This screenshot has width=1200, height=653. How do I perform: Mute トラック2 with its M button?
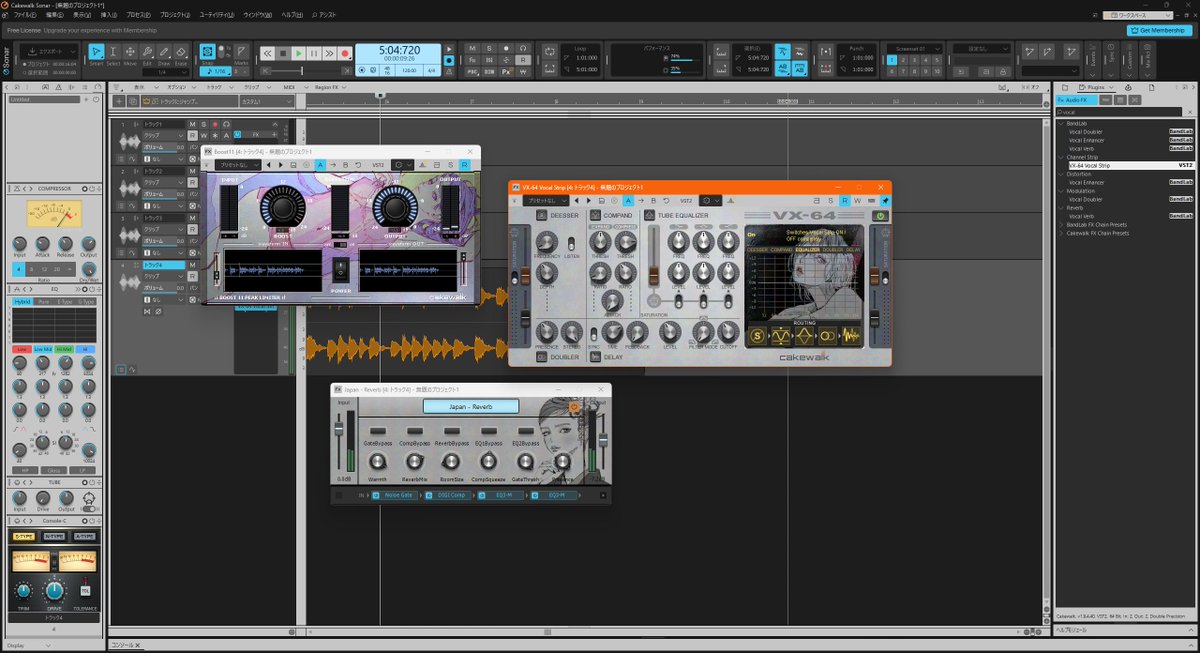tap(191, 171)
